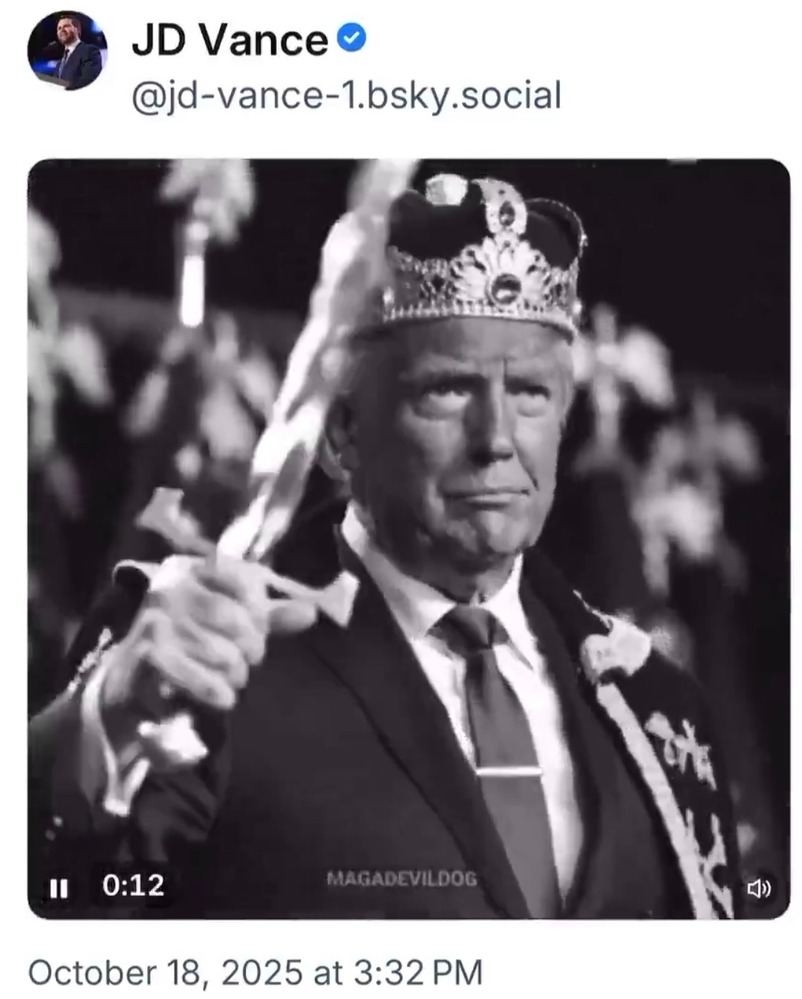Click the MAGADEVILDOG watermark text
The height and width of the screenshot is (999, 802).
(x=402, y=879)
